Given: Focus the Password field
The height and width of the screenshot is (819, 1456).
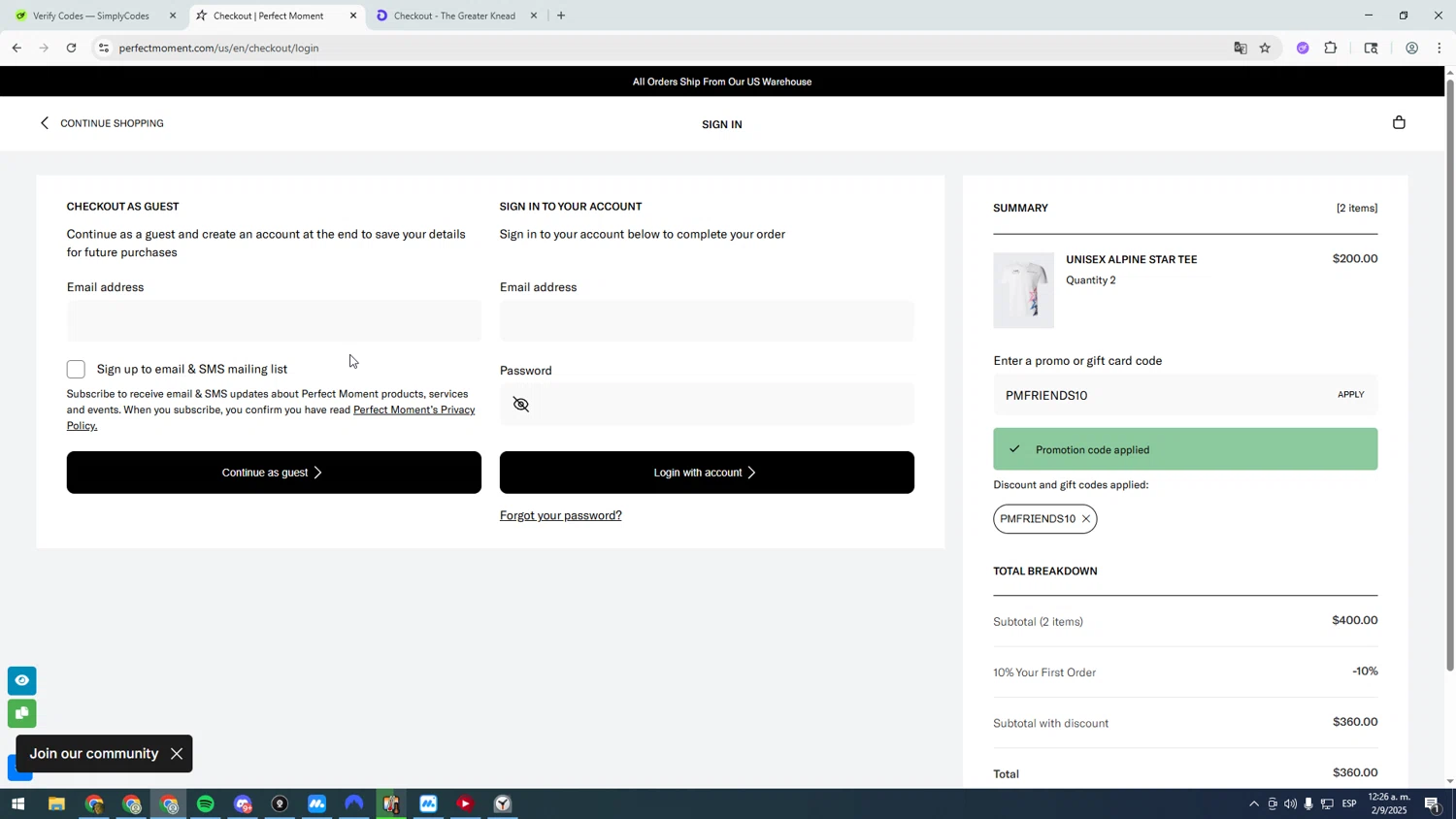Looking at the screenshot, I should coord(707,405).
